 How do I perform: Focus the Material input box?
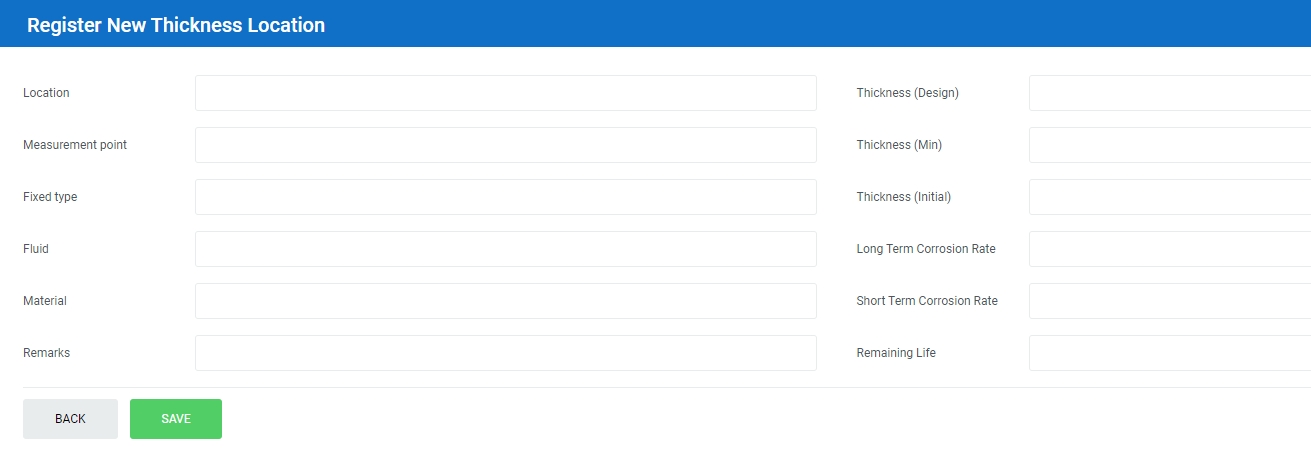point(505,301)
